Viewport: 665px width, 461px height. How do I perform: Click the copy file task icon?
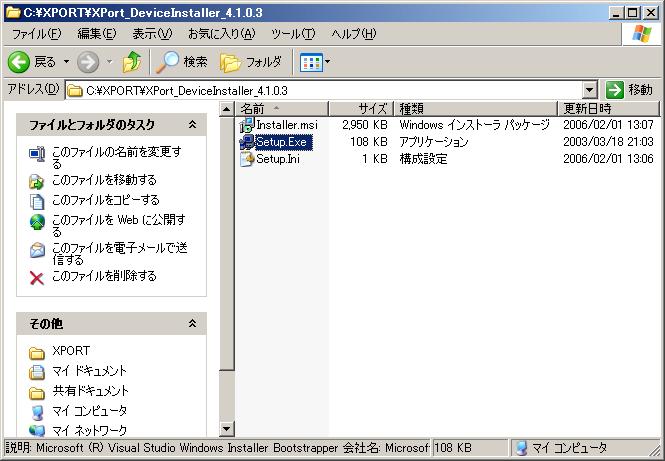(37, 201)
